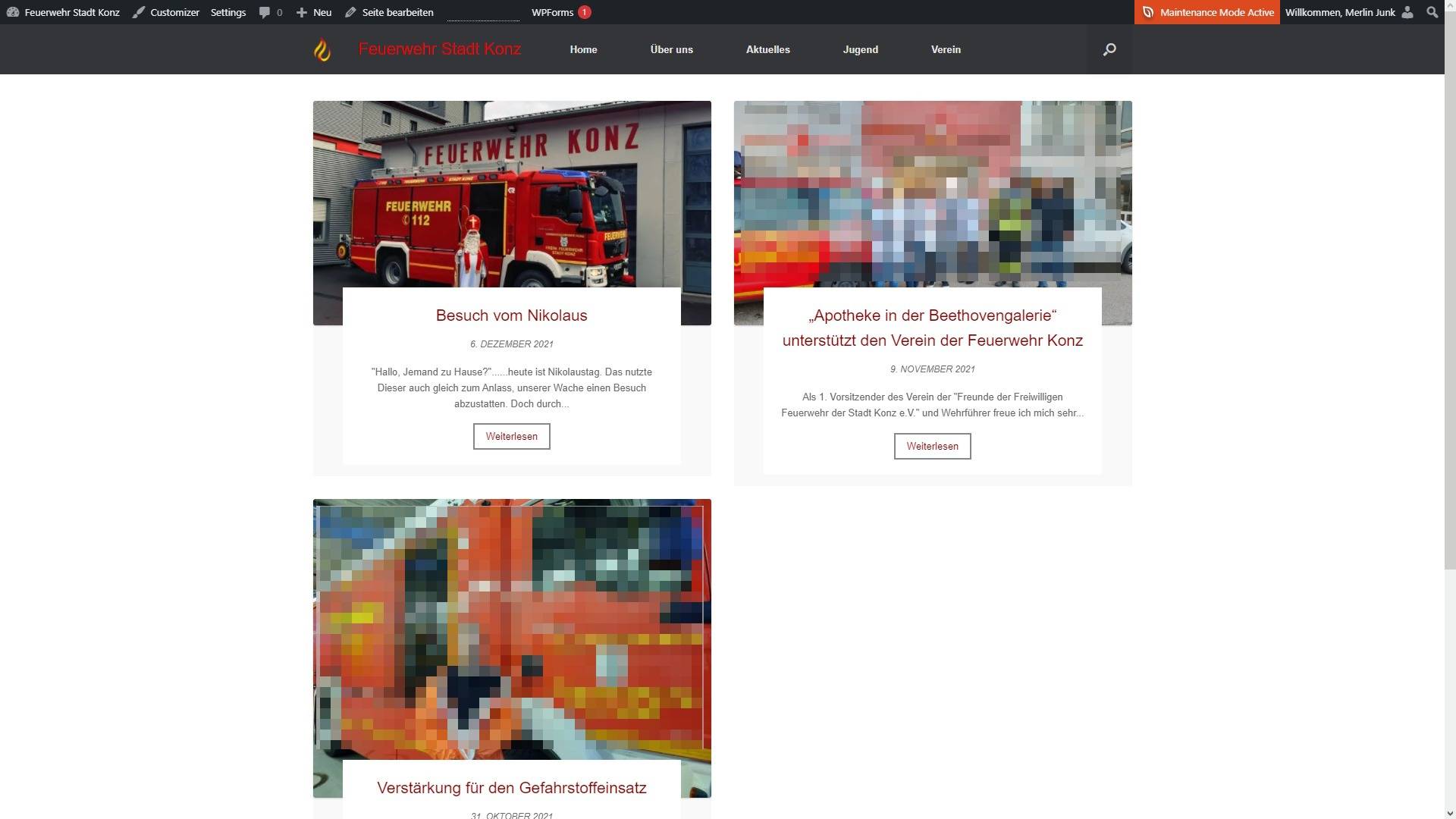The image size is (1456, 819).
Task: Click the flame logo icon
Action: point(322,50)
